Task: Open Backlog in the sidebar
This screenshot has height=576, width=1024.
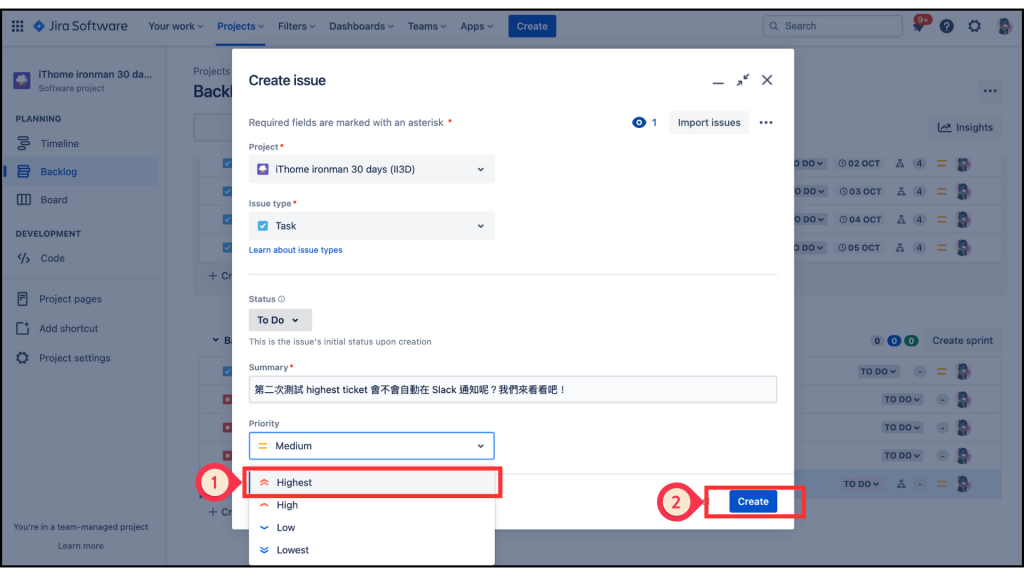Action: [81, 172]
